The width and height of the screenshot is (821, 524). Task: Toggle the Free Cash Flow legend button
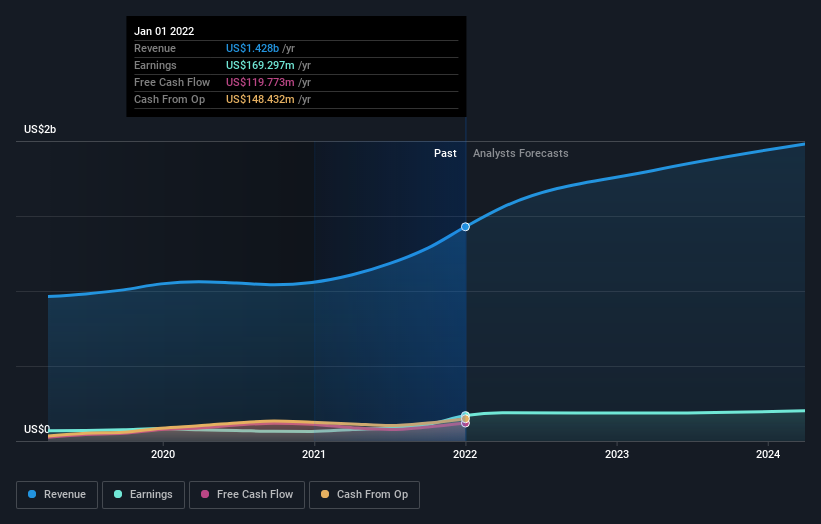(247, 495)
